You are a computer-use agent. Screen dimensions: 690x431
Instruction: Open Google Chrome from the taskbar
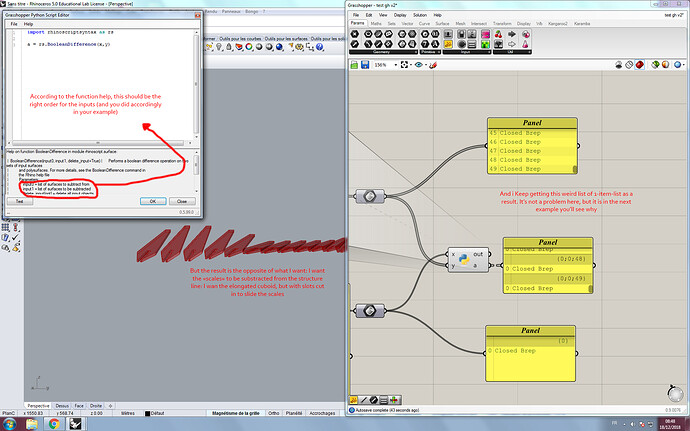click(54, 424)
